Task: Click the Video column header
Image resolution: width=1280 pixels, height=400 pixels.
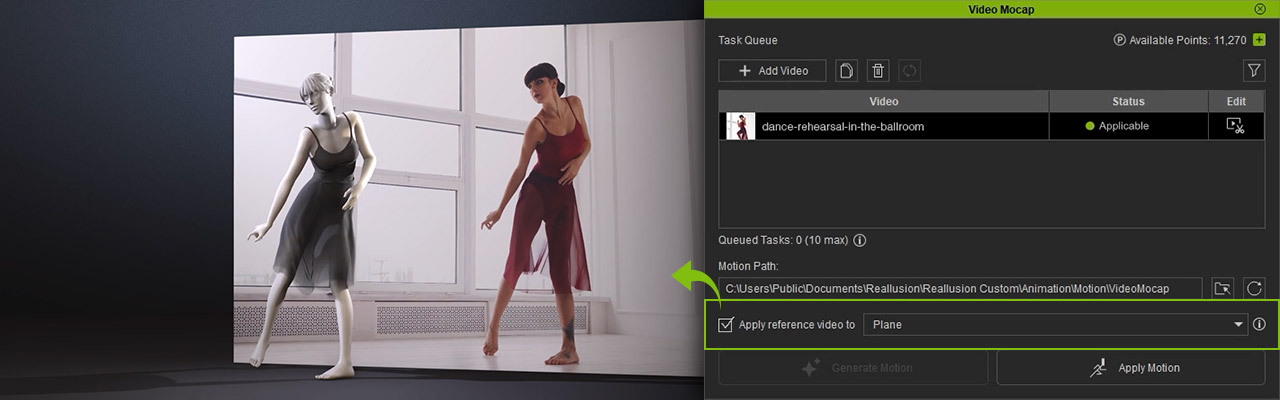Action: (x=883, y=101)
